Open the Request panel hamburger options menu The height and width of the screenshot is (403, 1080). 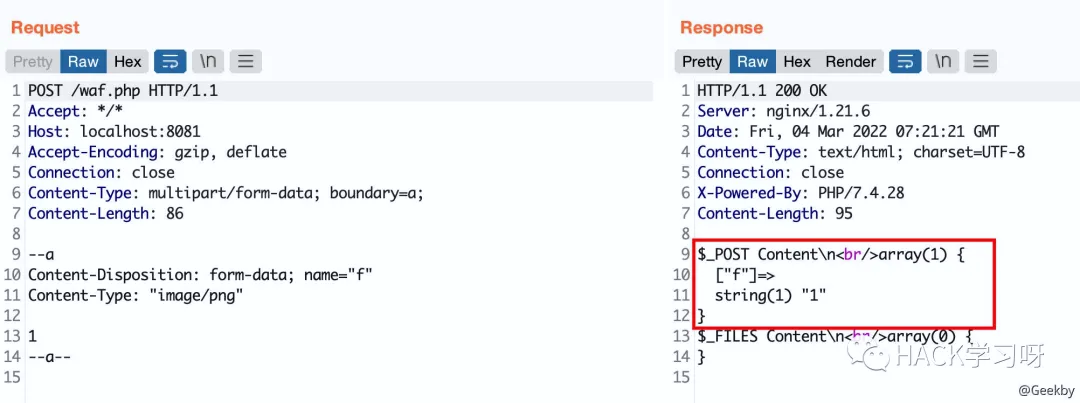tap(245, 61)
